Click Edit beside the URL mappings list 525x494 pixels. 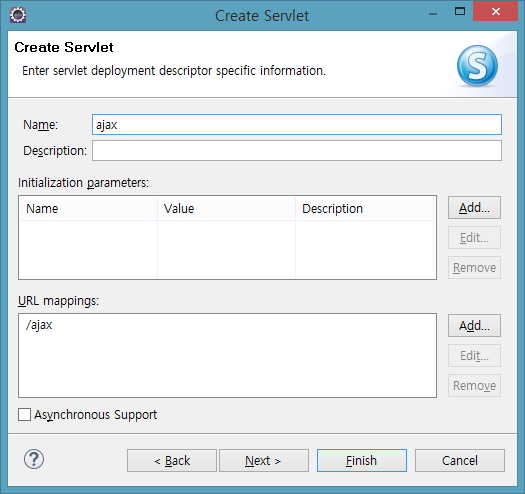click(x=474, y=356)
